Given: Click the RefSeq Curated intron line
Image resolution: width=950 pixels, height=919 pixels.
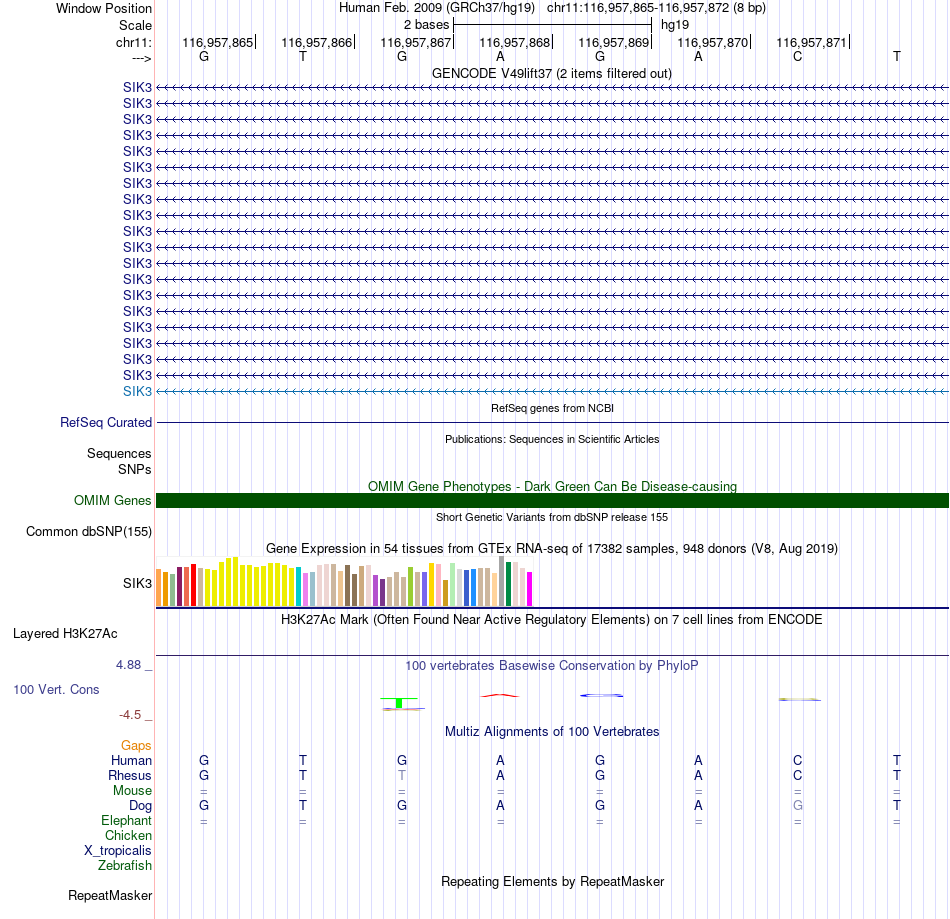Looking at the screenshot, I should 552,422.
